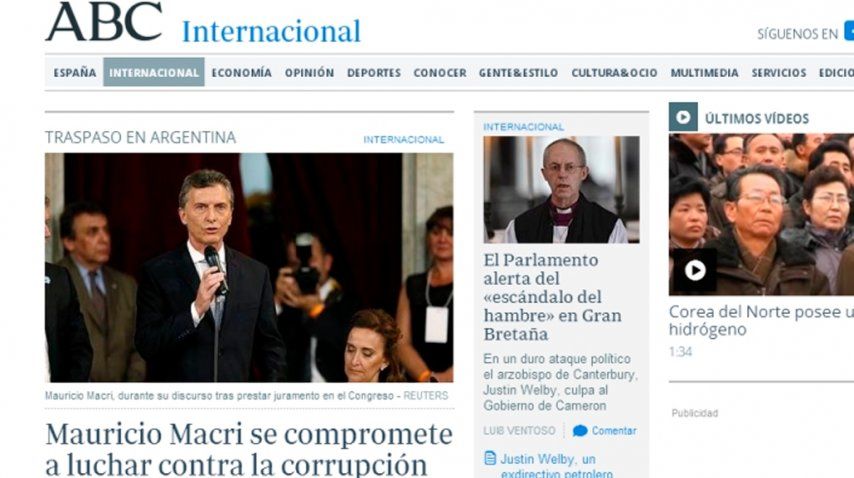Go to the Opinión section
Screen dimensions: 854x478
tap(309, 72)
